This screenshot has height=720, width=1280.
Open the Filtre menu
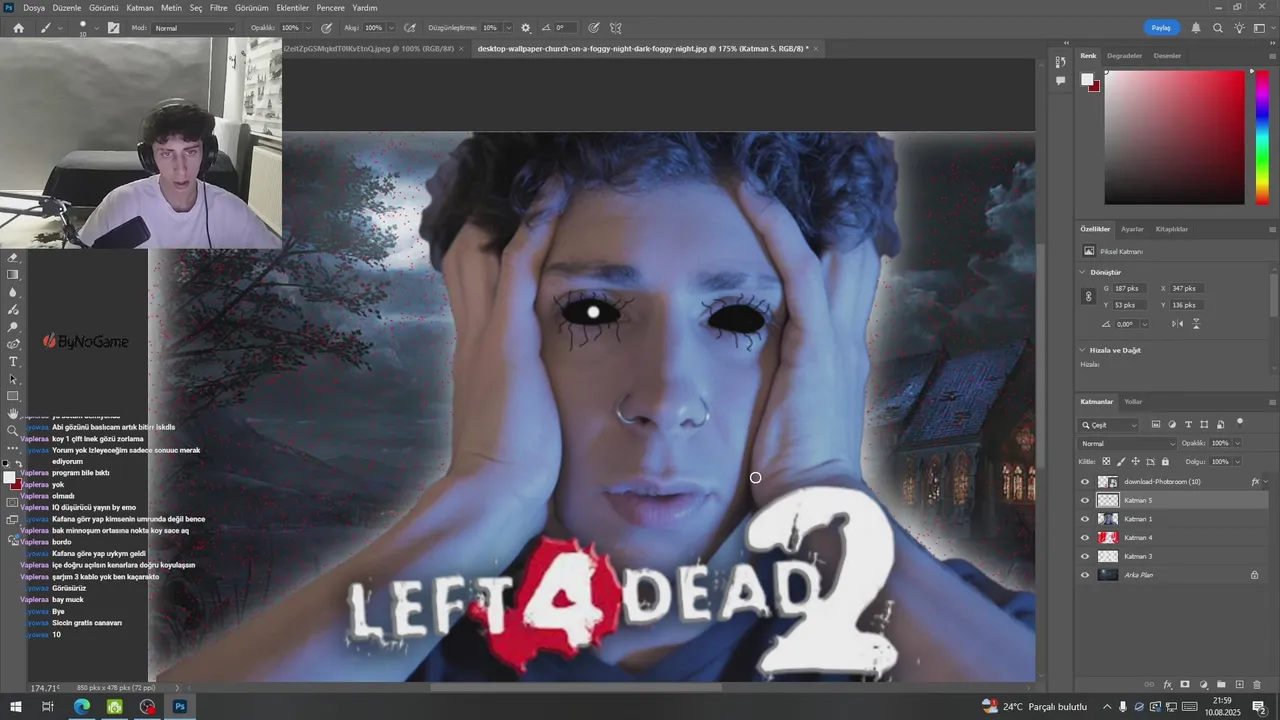tap(218, 7)
